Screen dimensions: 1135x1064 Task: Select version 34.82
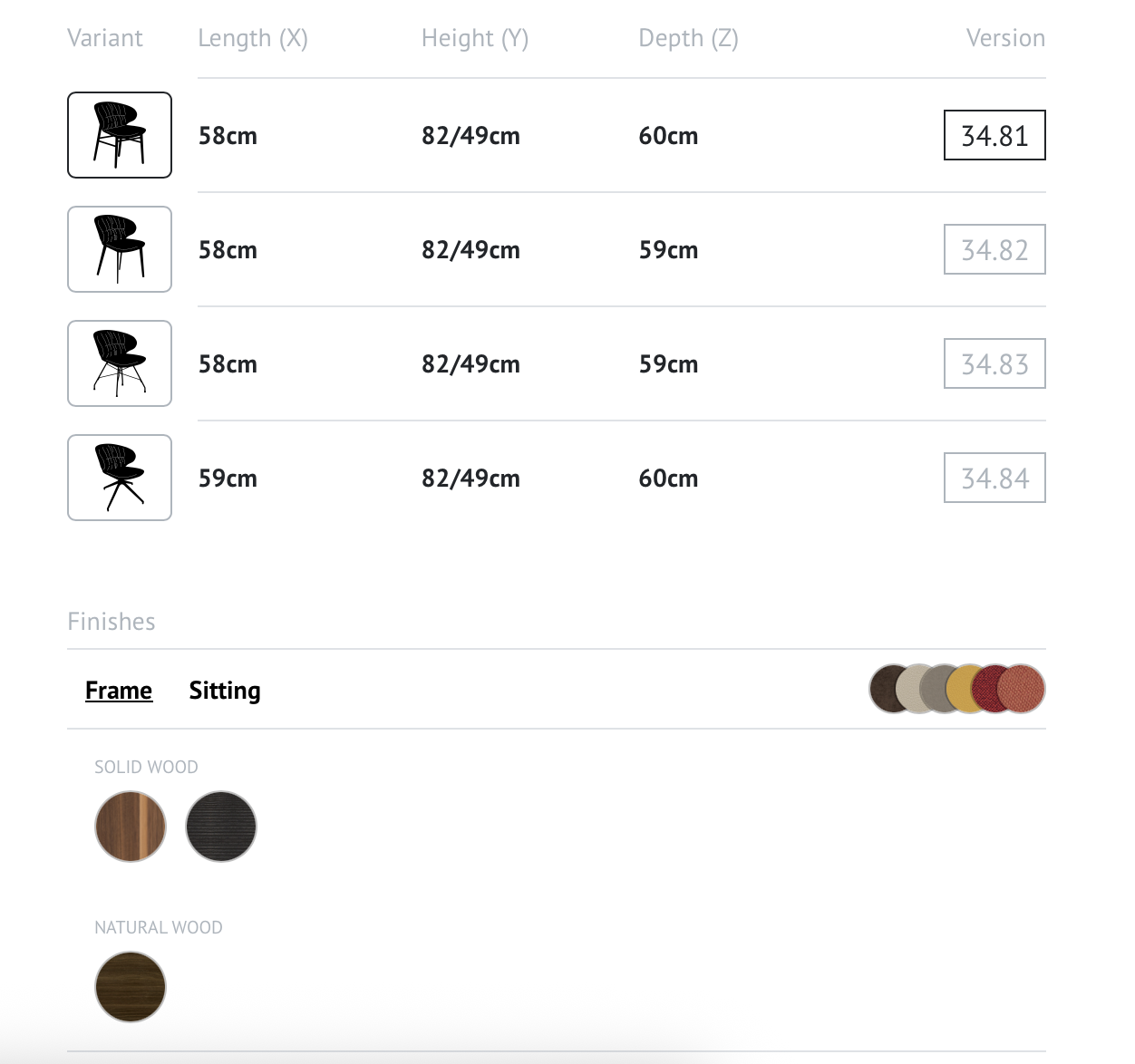tap(994, 249)
